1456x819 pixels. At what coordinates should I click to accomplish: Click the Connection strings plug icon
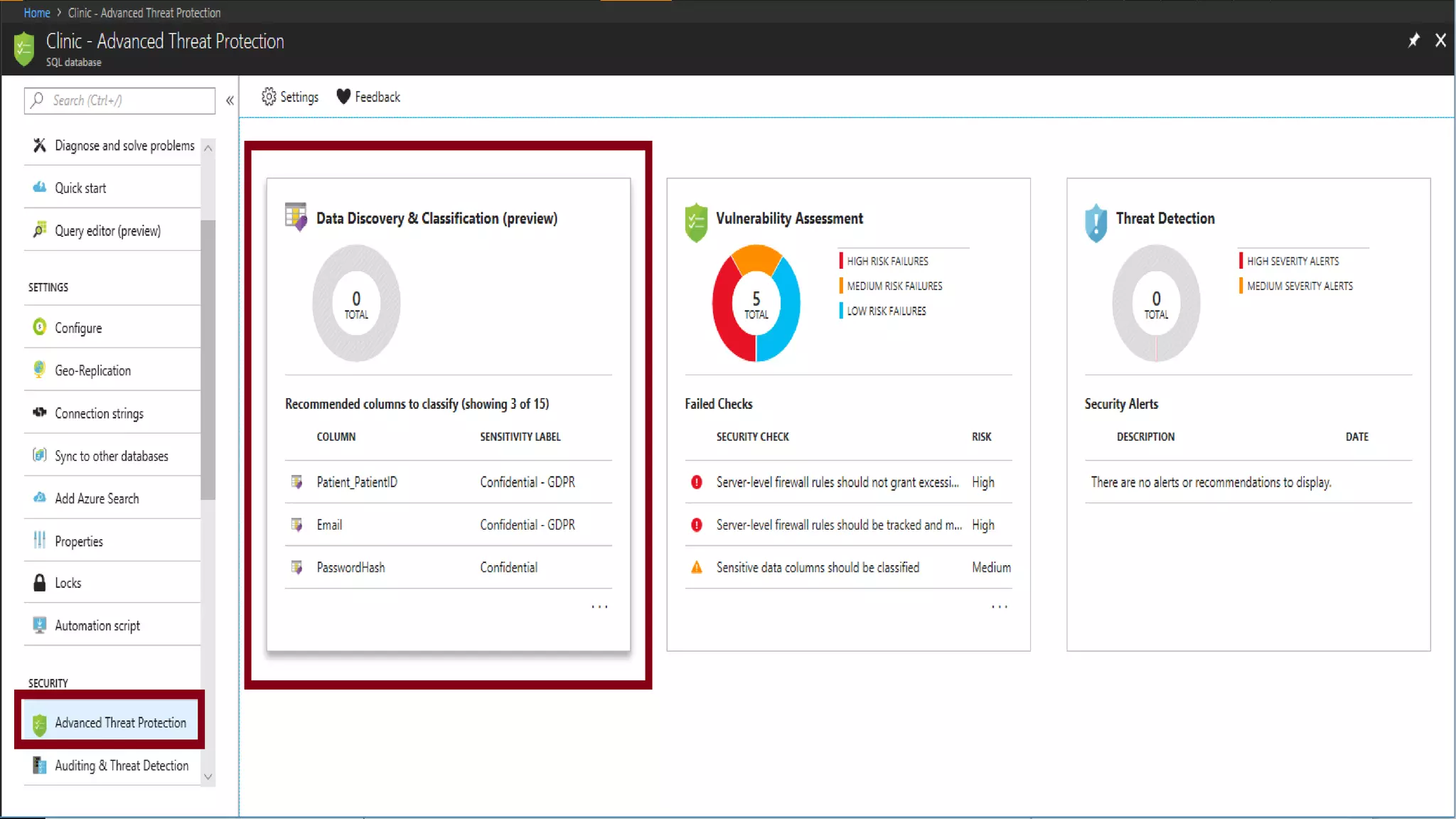(40, 412)
